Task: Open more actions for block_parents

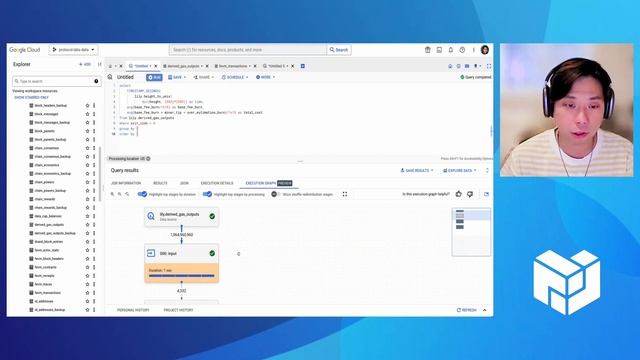Action: (x=94, y=131)
